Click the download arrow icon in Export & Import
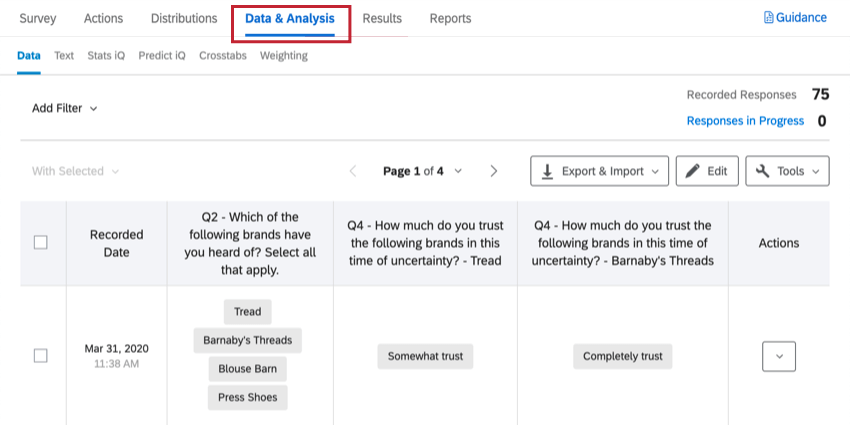 [548, 171]
